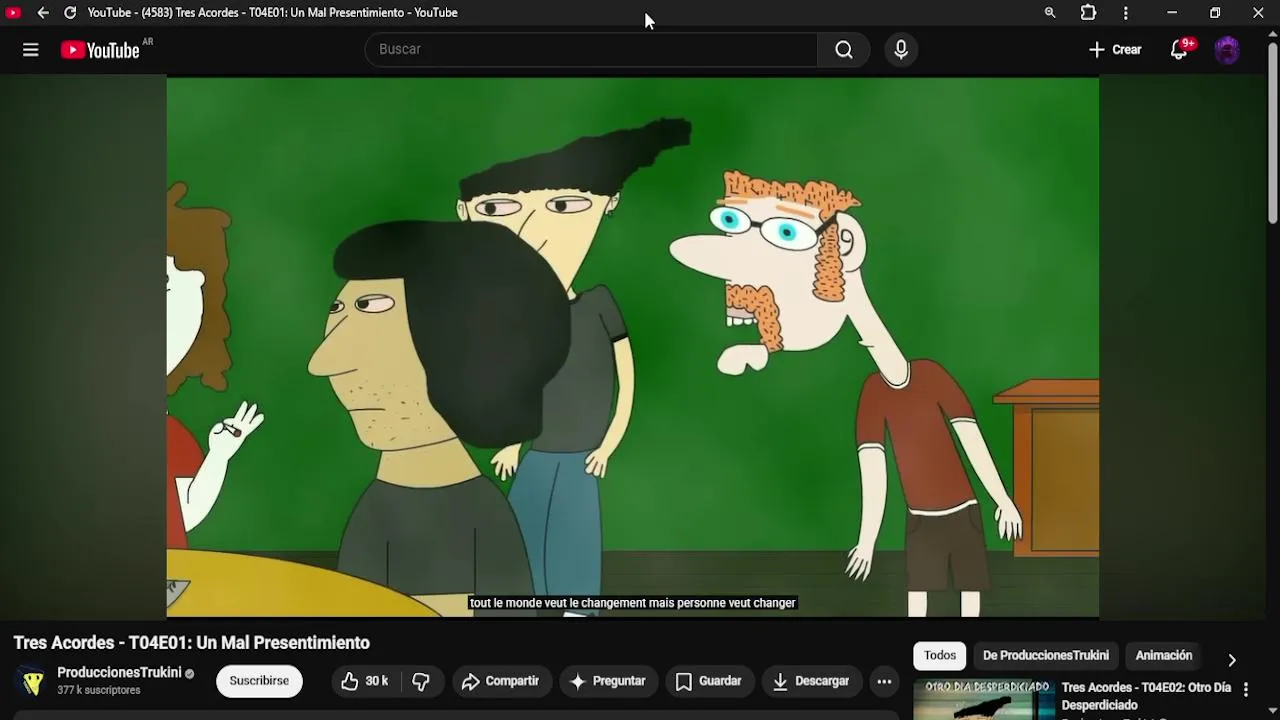Click the video player to pause
Screen dimensions: 1280x720
[632, 347]
